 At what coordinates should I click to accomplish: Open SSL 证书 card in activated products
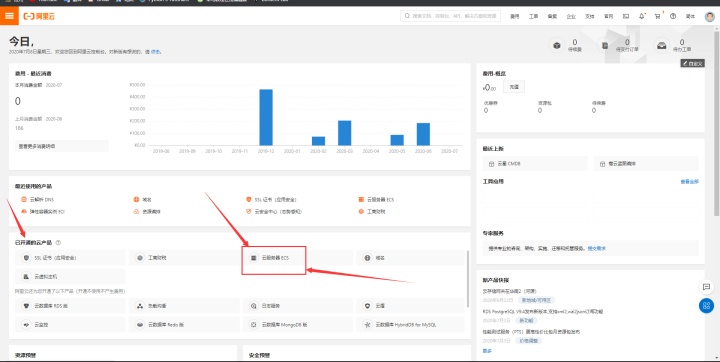[70, 258]
